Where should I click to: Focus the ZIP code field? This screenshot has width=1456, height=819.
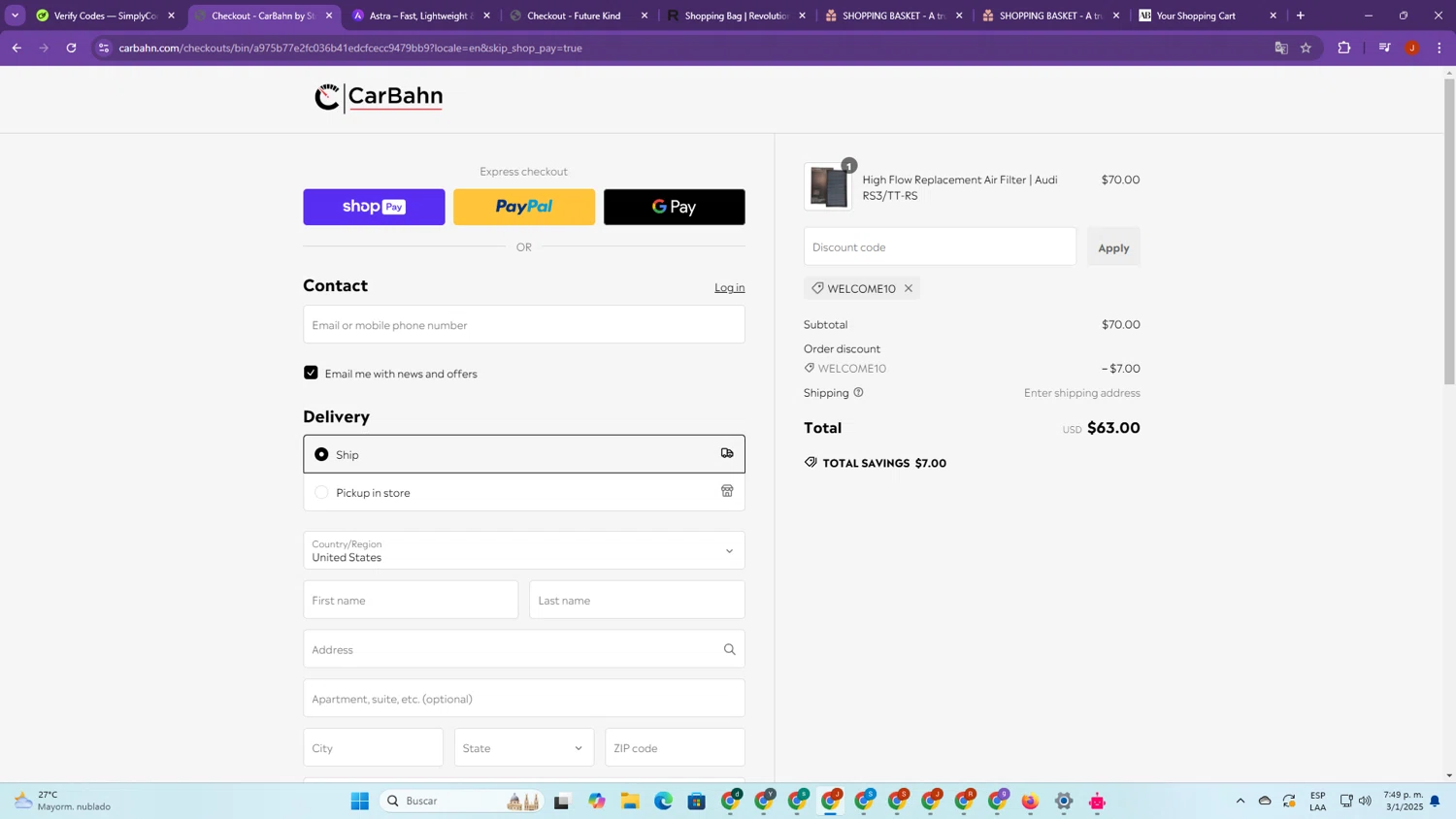tap(675, 748)
